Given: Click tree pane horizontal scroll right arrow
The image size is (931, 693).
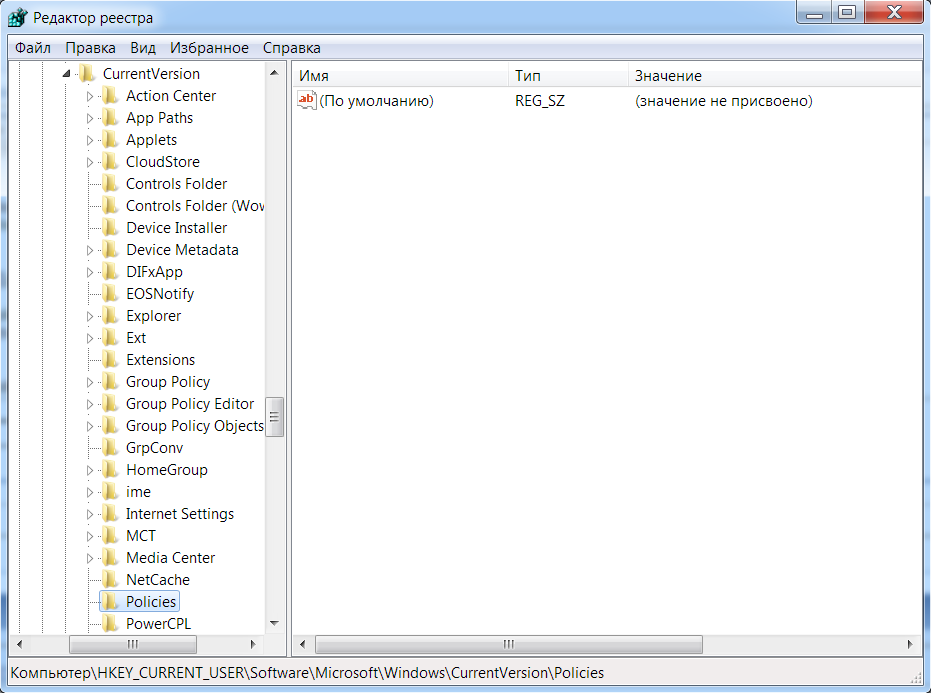Looking at the screenshot, I should 254,644.
